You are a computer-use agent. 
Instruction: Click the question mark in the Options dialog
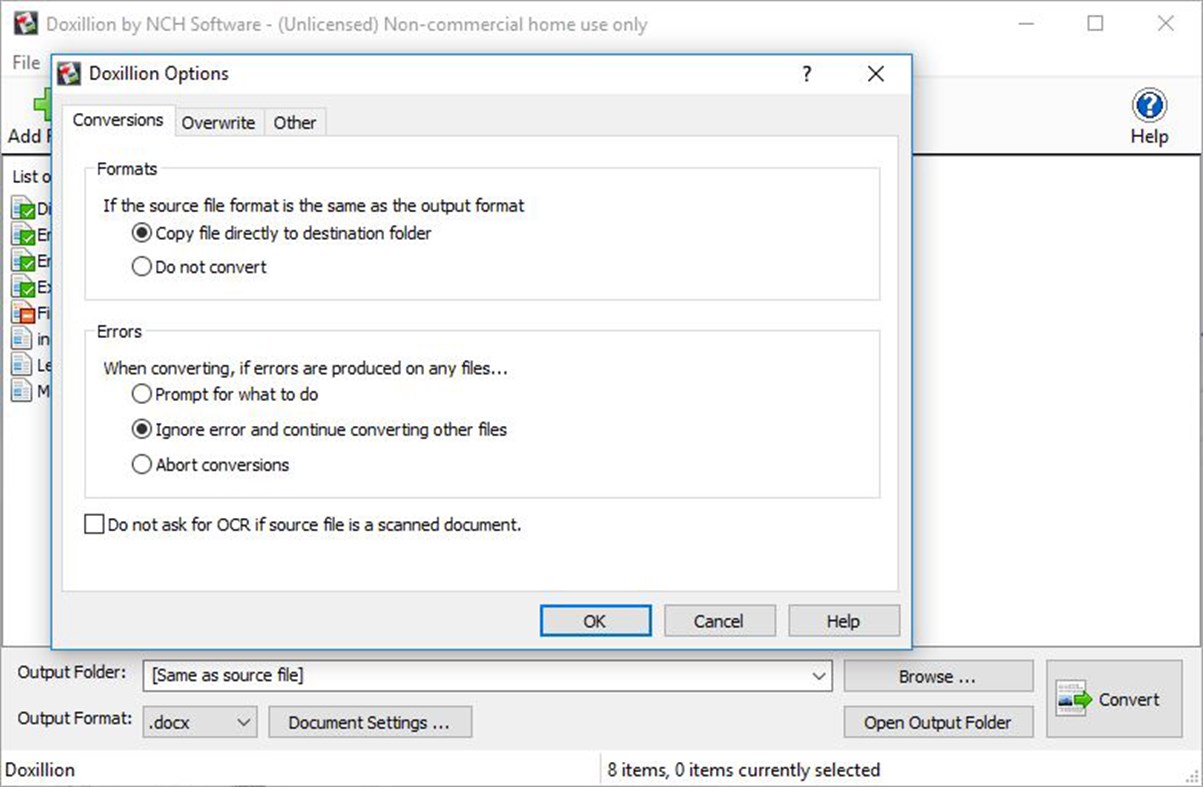[806, 73]
